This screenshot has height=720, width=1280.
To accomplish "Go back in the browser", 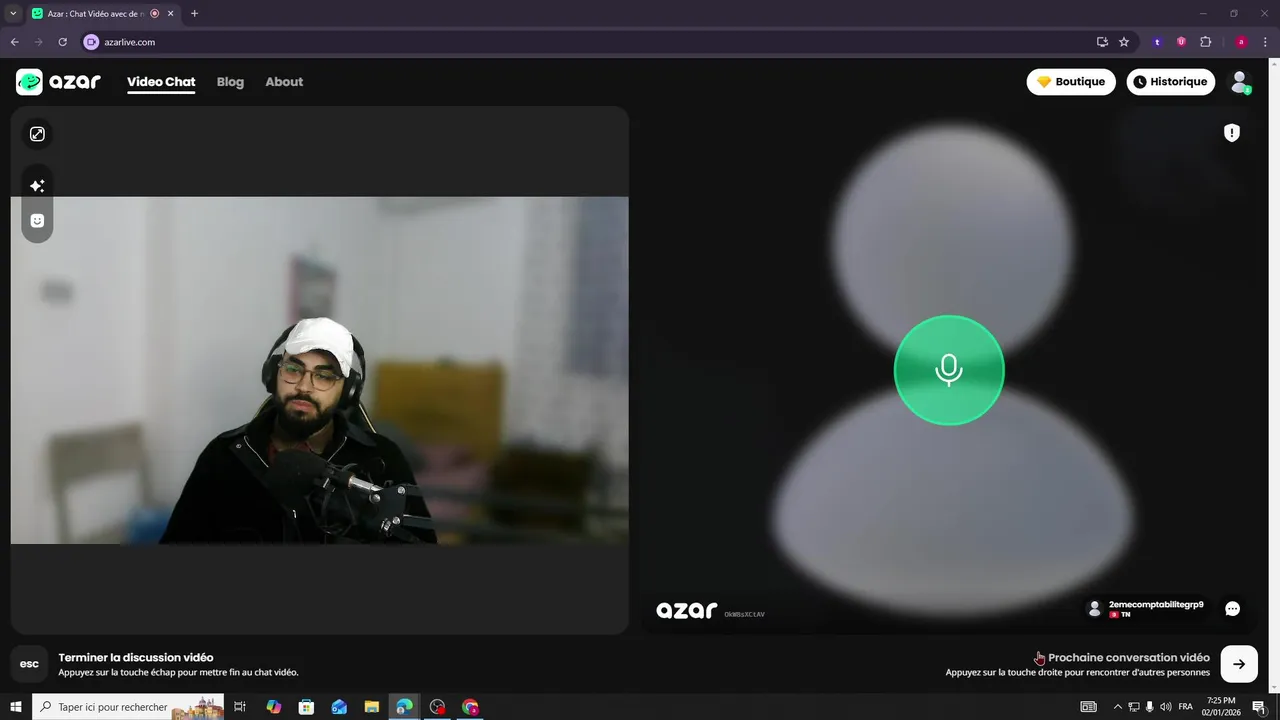I will pyautogui.click(x=14, y=42).
